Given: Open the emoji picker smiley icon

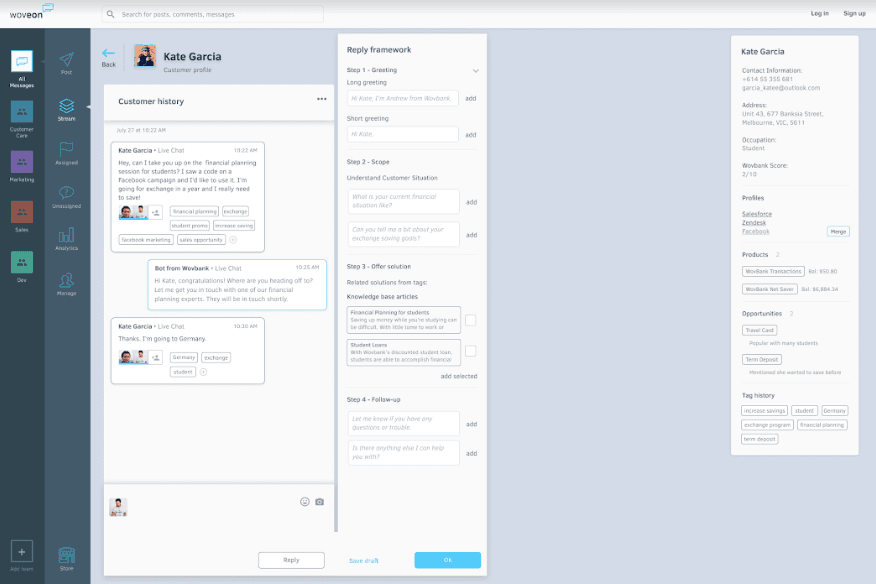Looking at the screenshot, I should pyautogui.click(x=305, y=502).
